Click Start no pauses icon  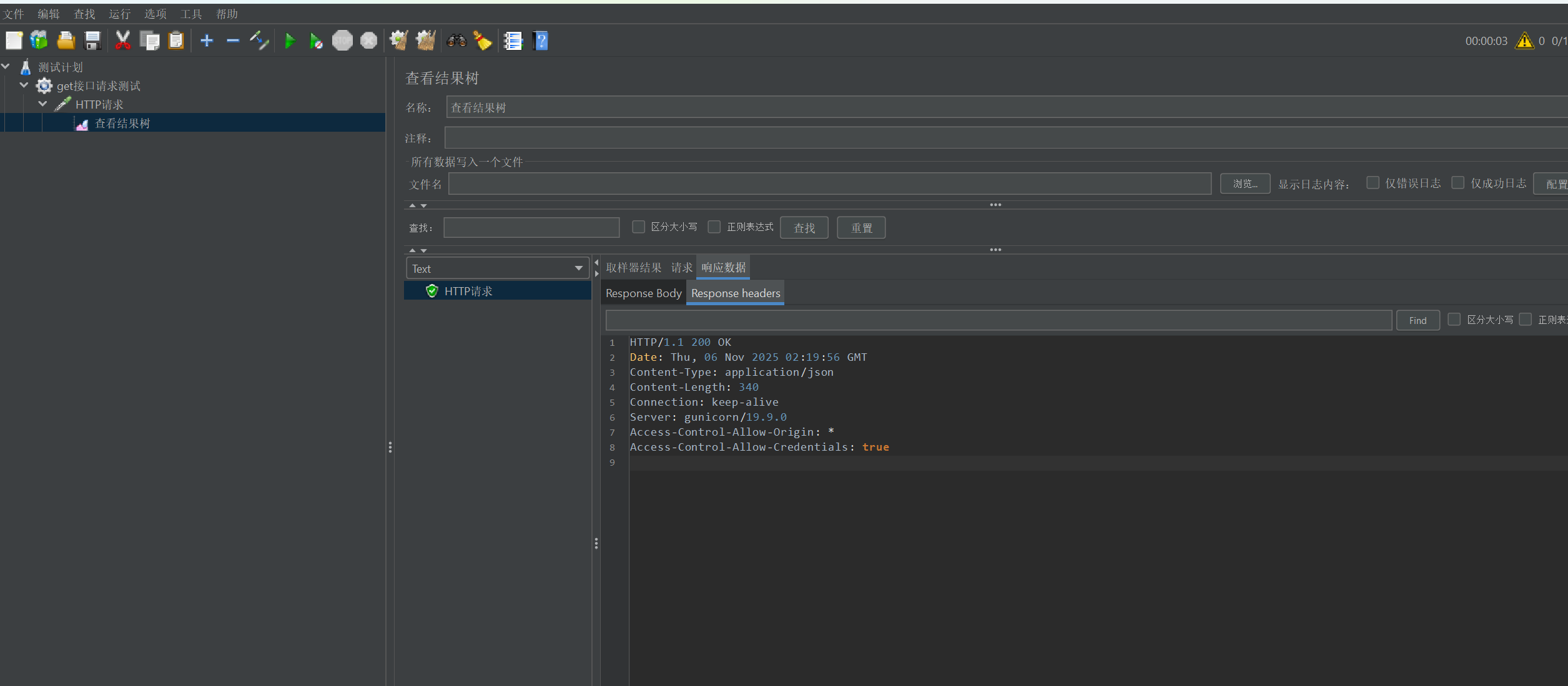(x=316, y=41)
